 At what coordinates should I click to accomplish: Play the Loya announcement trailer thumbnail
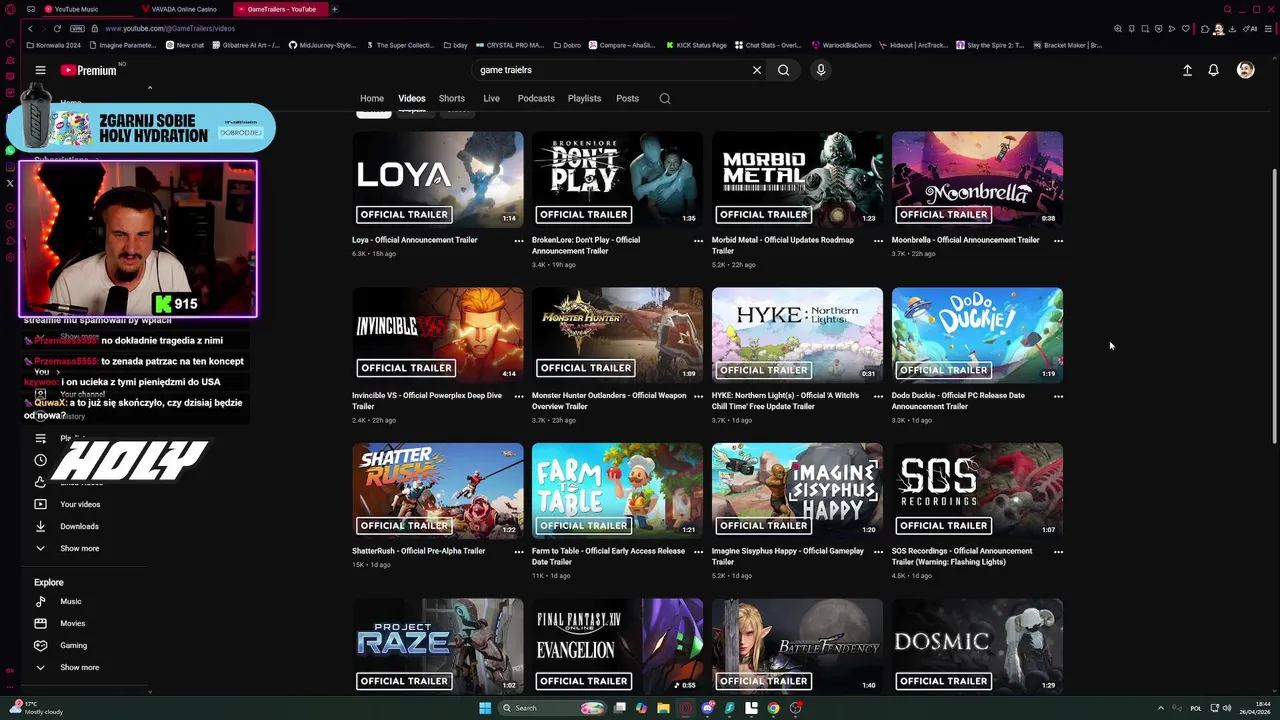pyautogui.click(x=438, y=180)
